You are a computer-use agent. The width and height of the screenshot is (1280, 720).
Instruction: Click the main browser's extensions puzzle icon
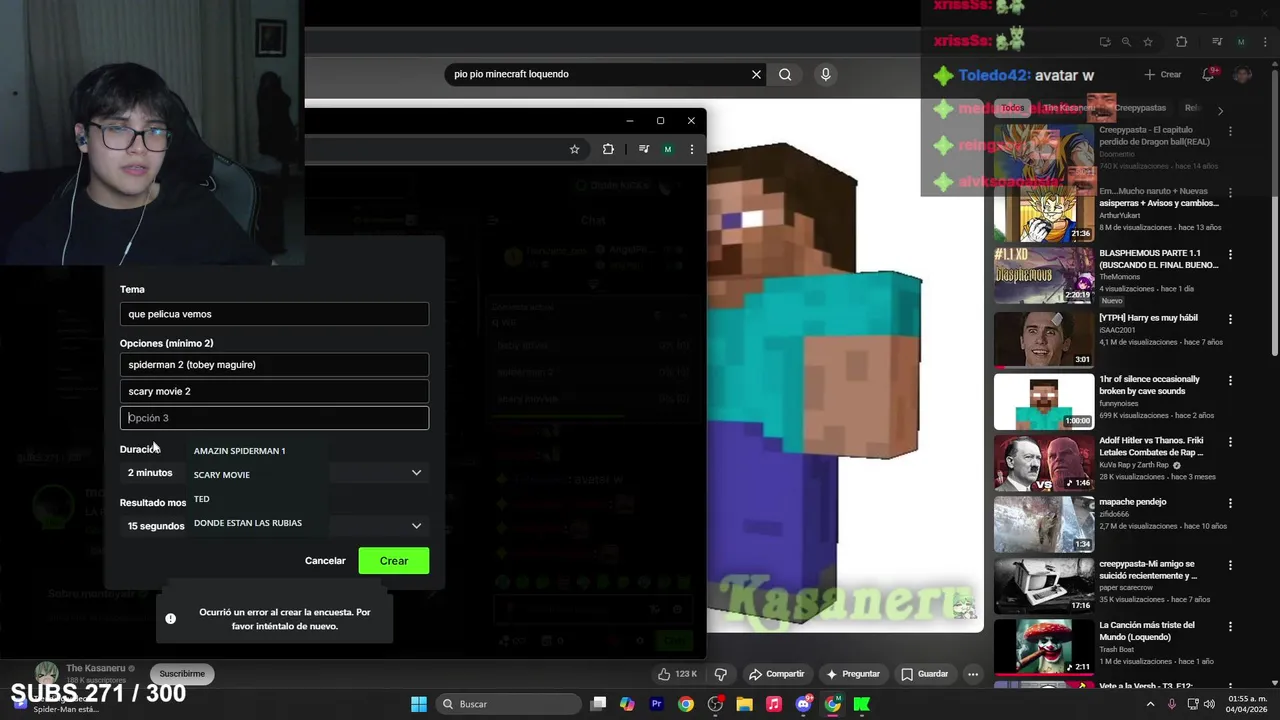coord(1181,42)
